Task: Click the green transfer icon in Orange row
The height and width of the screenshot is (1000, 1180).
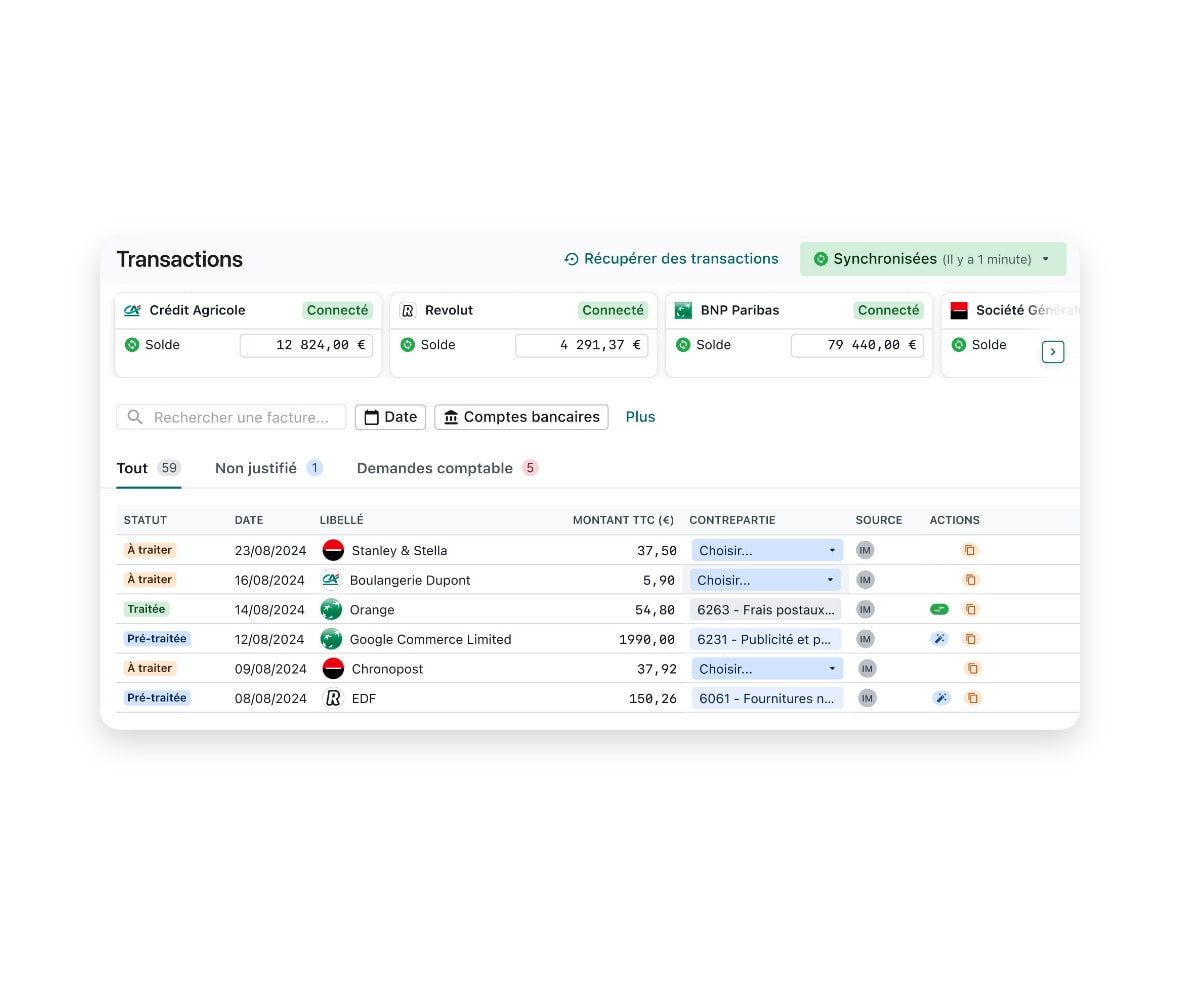Action: (x=939, y=609)
